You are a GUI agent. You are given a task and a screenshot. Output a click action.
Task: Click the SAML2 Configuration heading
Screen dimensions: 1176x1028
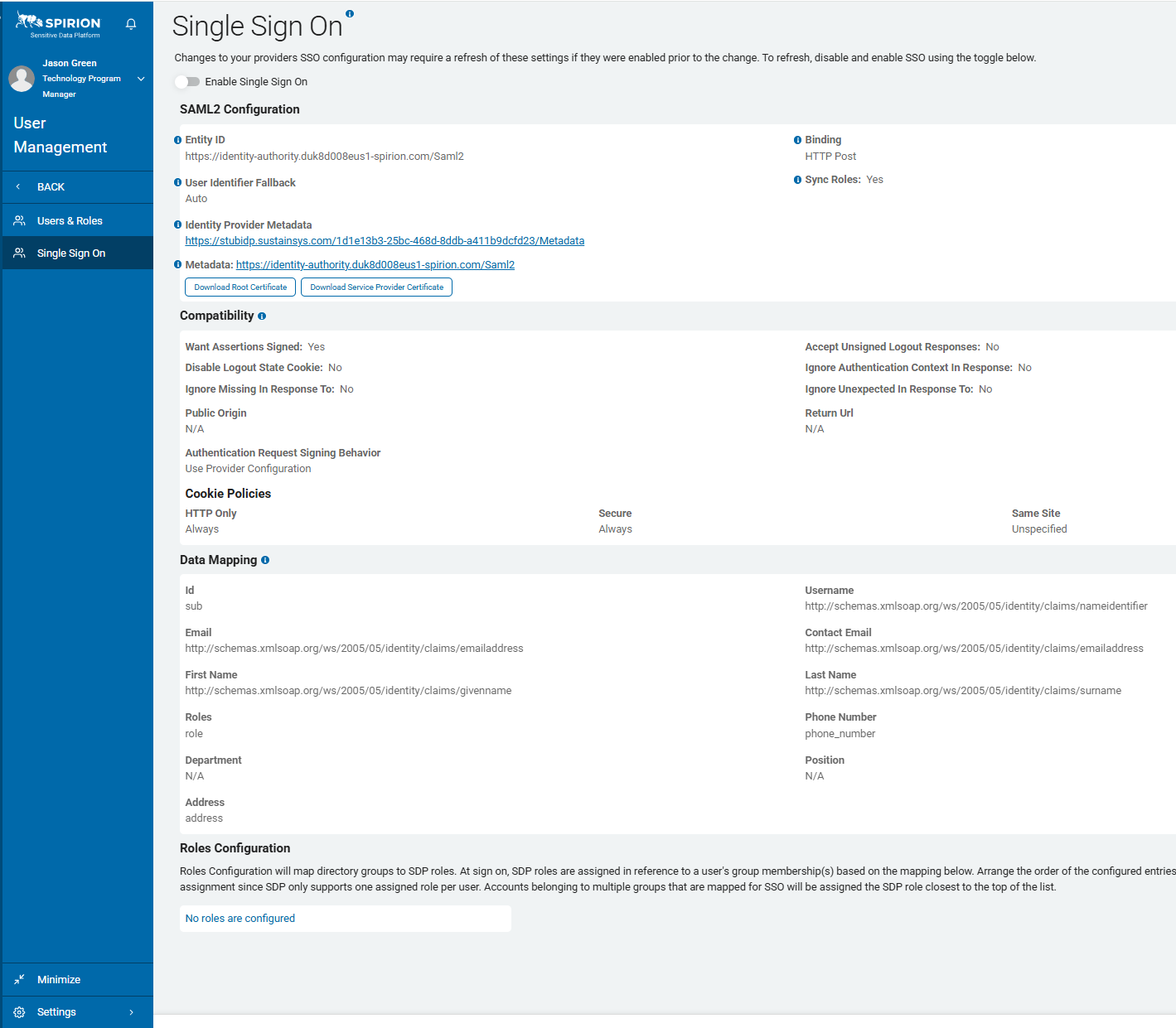240,109
